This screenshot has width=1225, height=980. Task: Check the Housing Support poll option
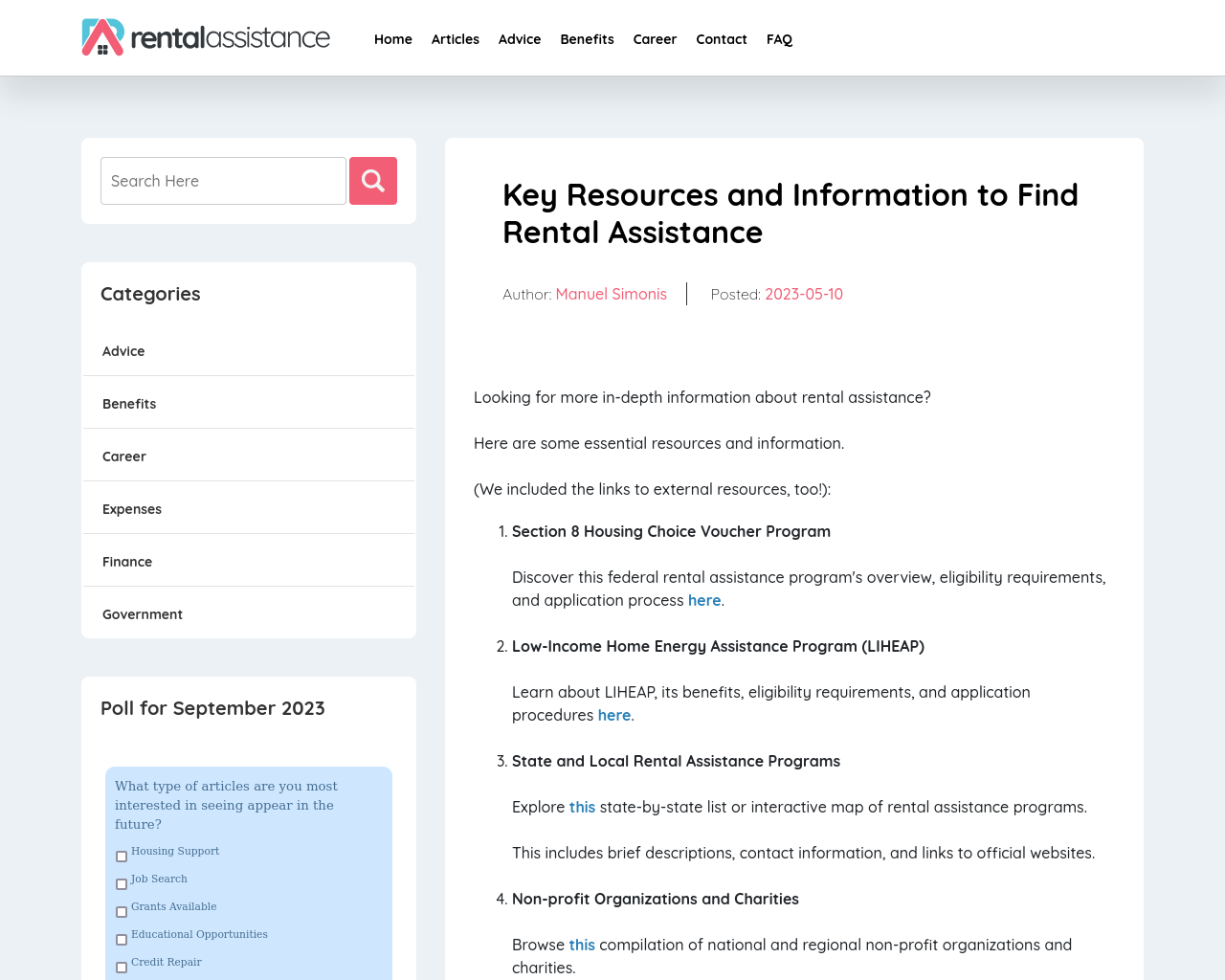(122, 857)
